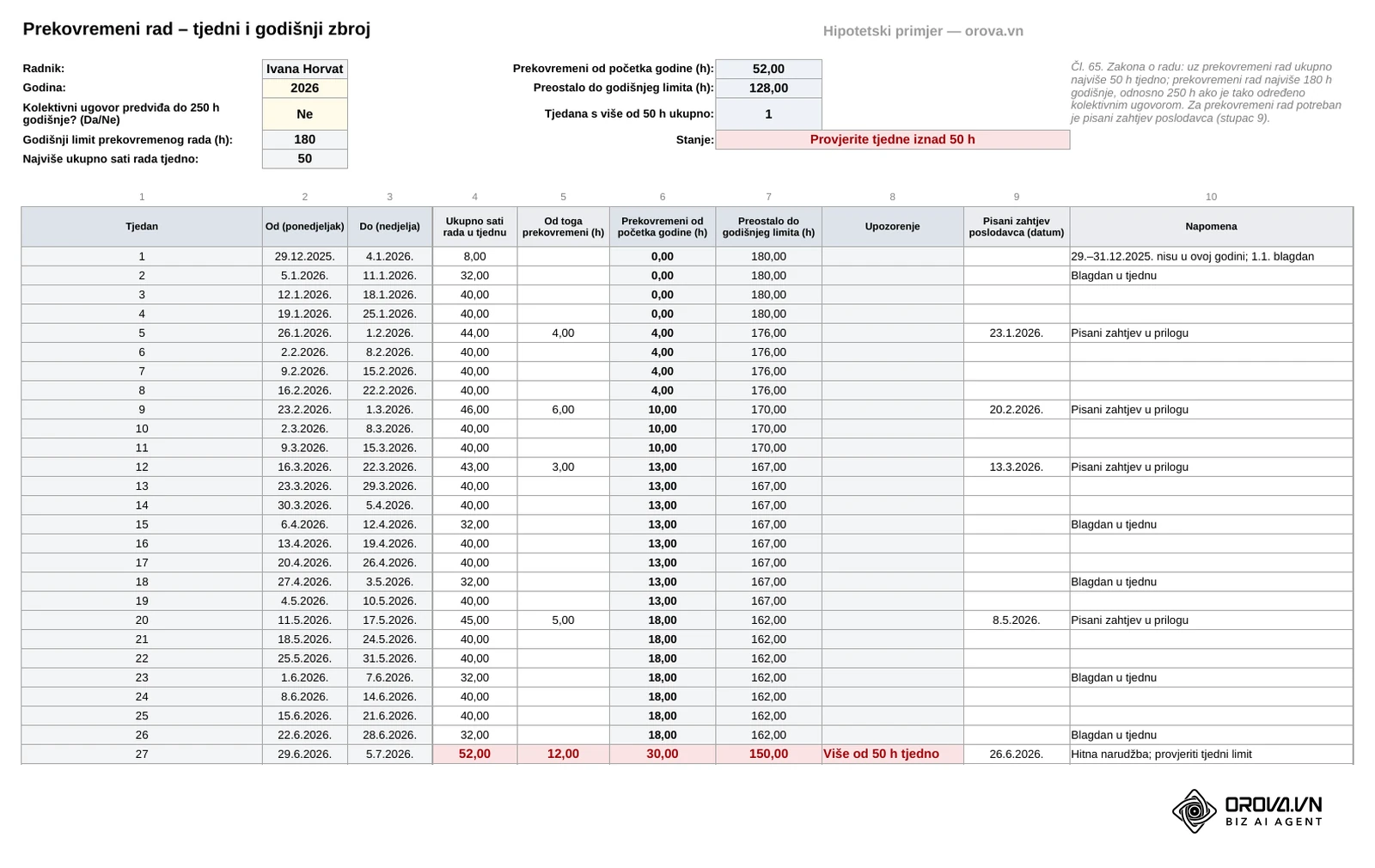Image resolution: width=1375 pixels, height=868 pixels.
Task: Click the Od toga prekovremeni (h) header
Action: (563, 227)
